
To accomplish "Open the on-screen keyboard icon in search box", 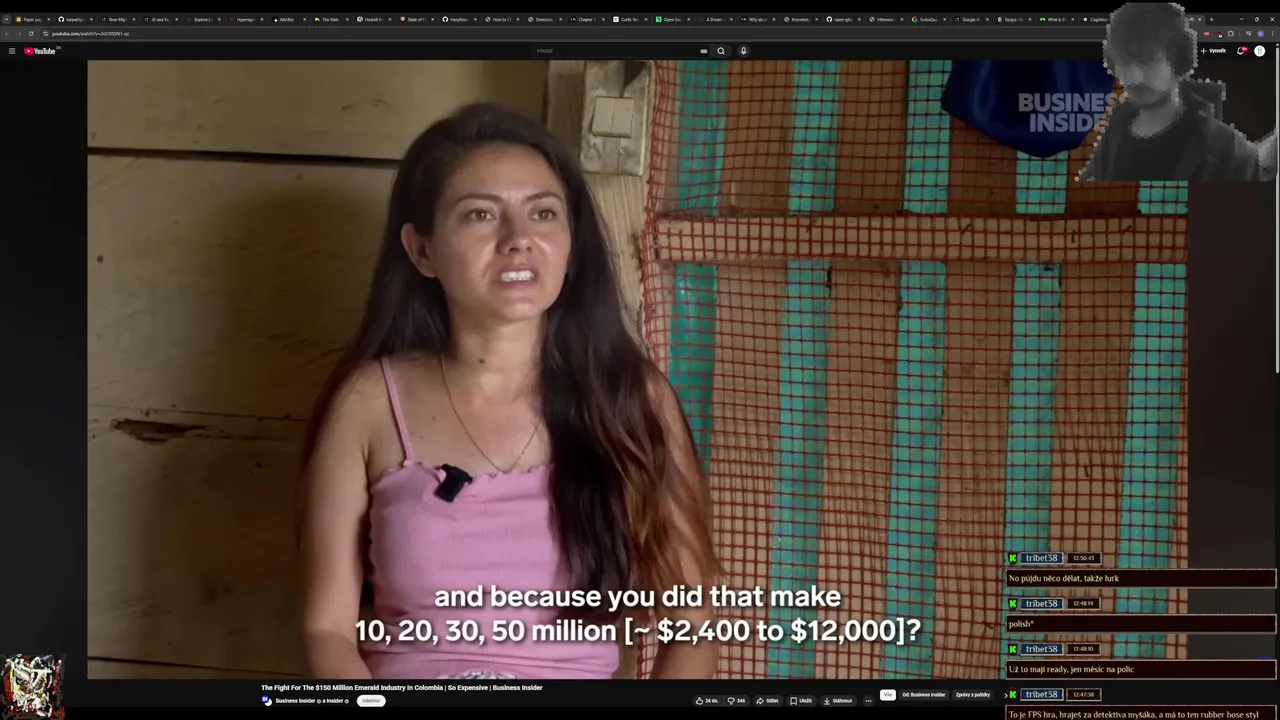I will 704,51.
